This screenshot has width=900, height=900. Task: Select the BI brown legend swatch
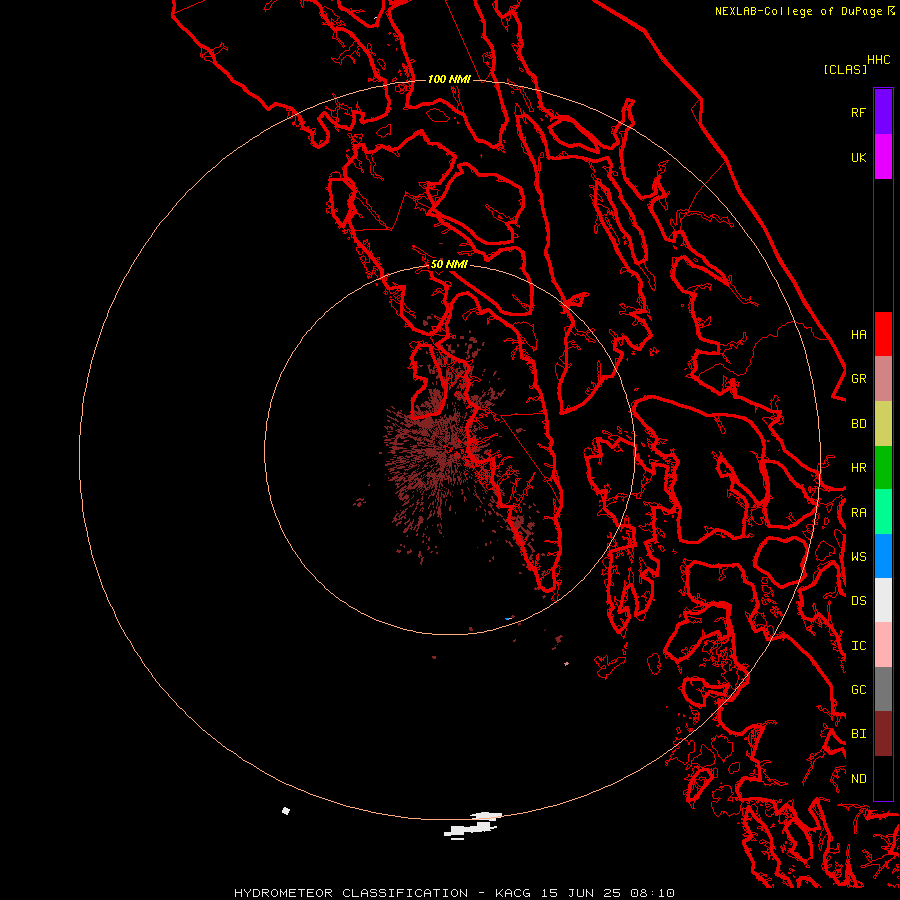[x=883, y=734]
